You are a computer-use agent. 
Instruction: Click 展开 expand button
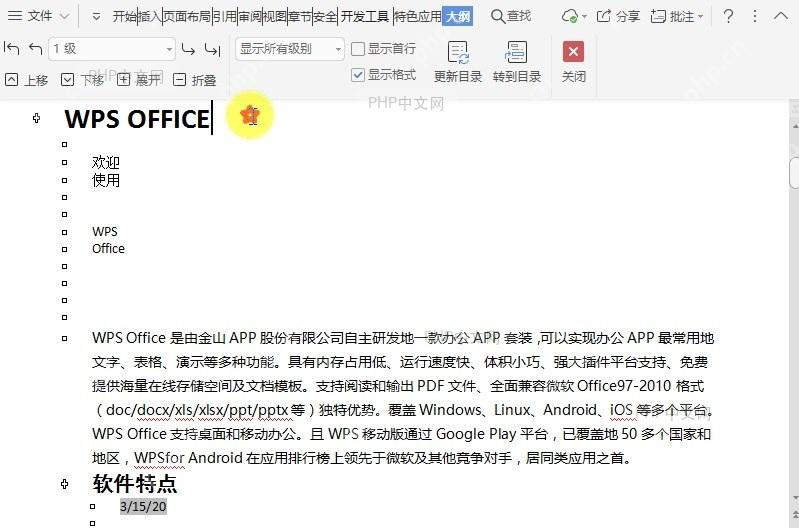pyautogui.click(x=139, y=80)
